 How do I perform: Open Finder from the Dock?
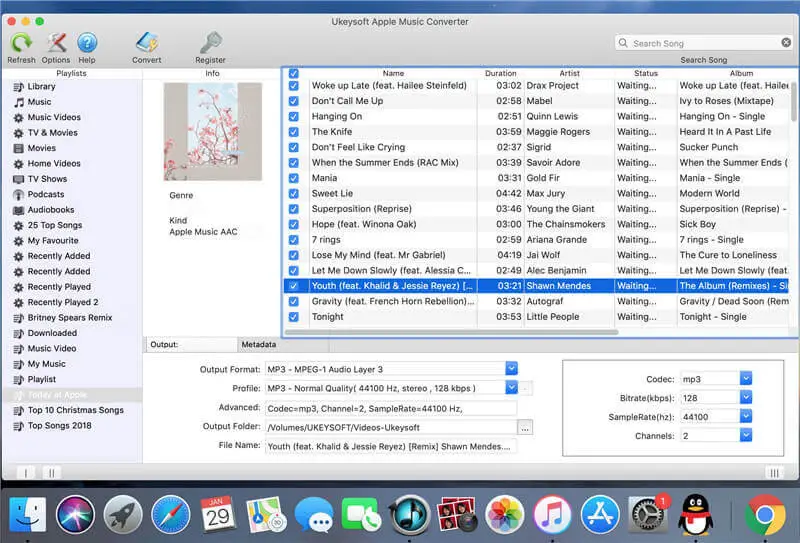click(28, 515)
